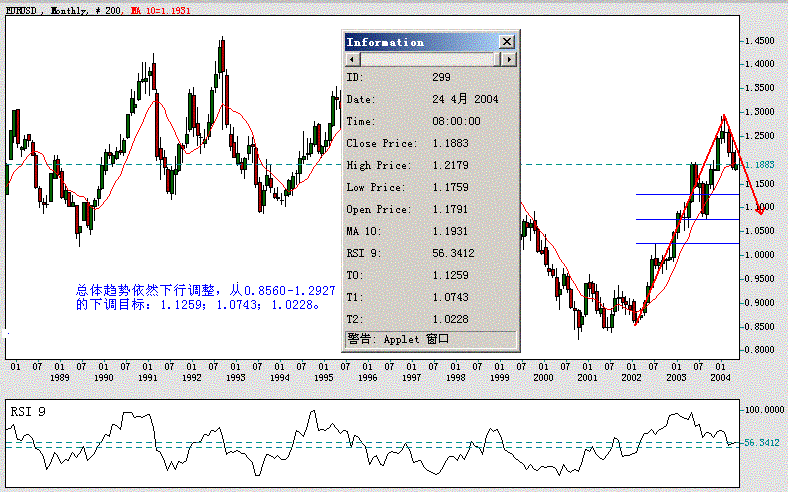
Task: Click the blue Chinese trend annotation text
Action: pos(206,297)
